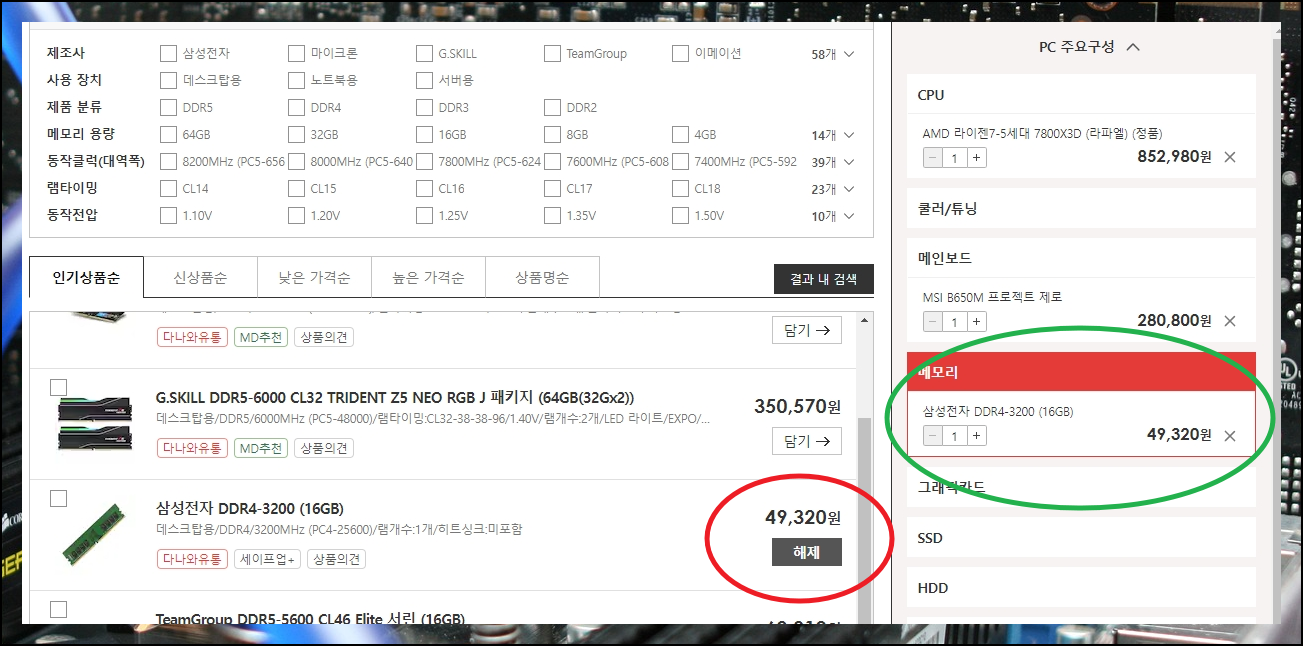Check the 32GB memory capacity filter
The width and height of the screenshot is (1303, 646).
pos(296,134)
